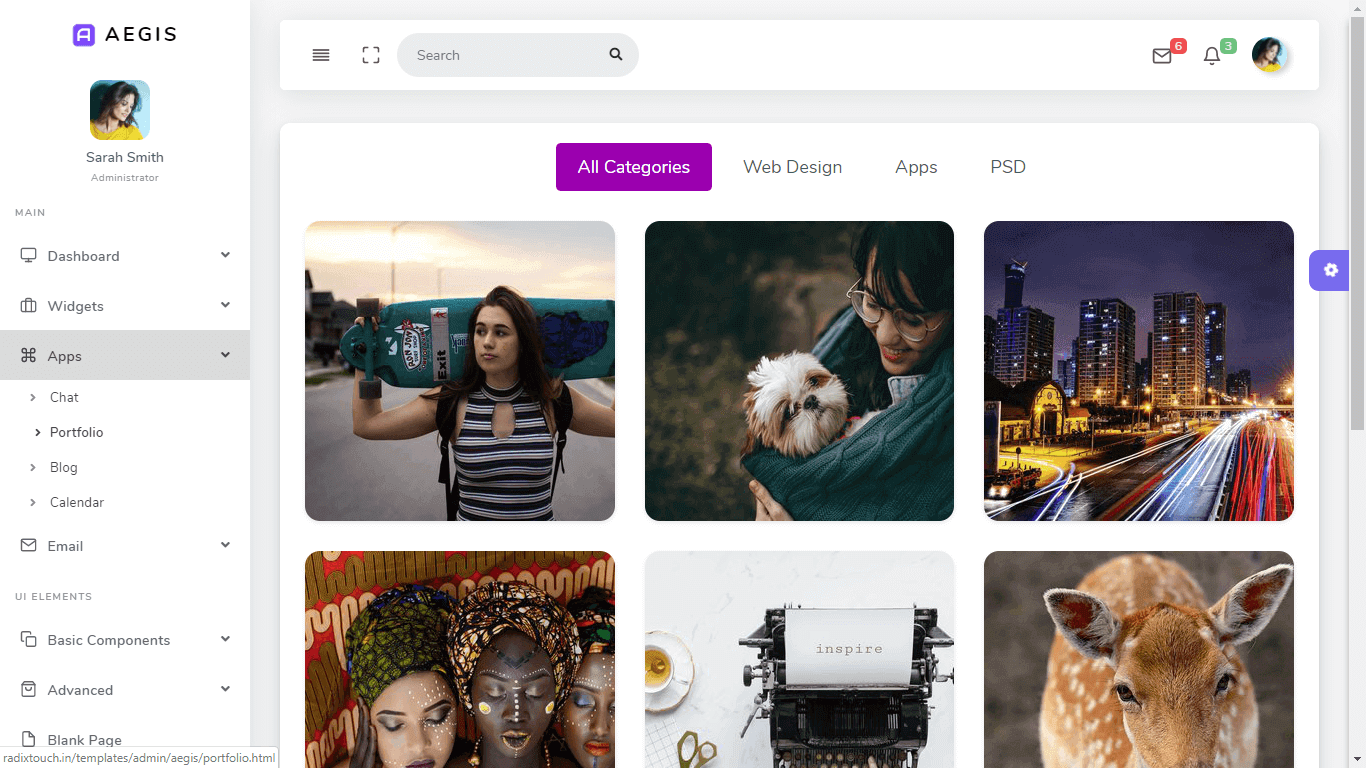The width and height of the screenshot is (1366, 768).
Task: Open the Calendar submenu item
Action: tap(77, 502)
